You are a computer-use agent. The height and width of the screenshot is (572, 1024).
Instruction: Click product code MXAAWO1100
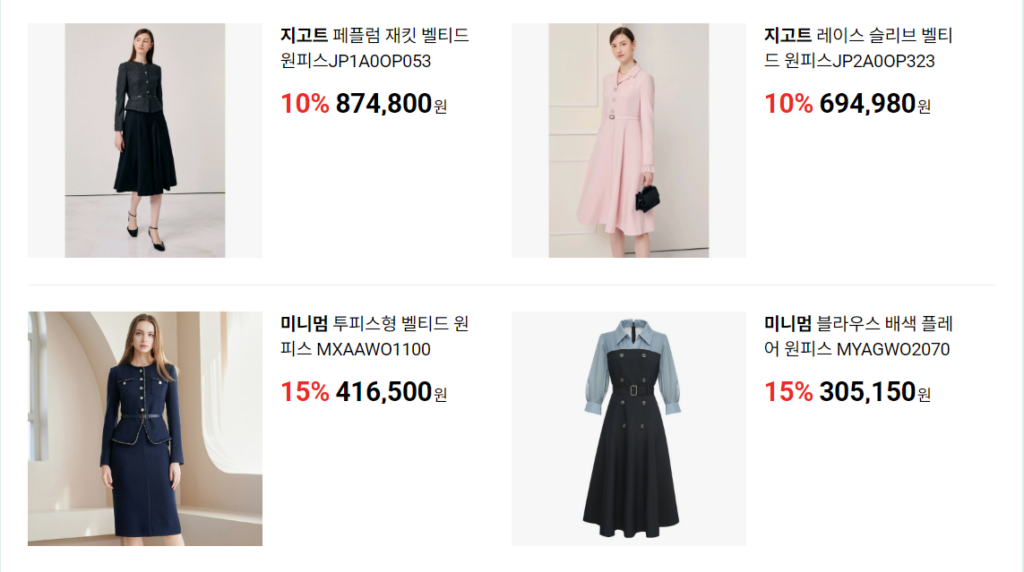pos(374,349)
